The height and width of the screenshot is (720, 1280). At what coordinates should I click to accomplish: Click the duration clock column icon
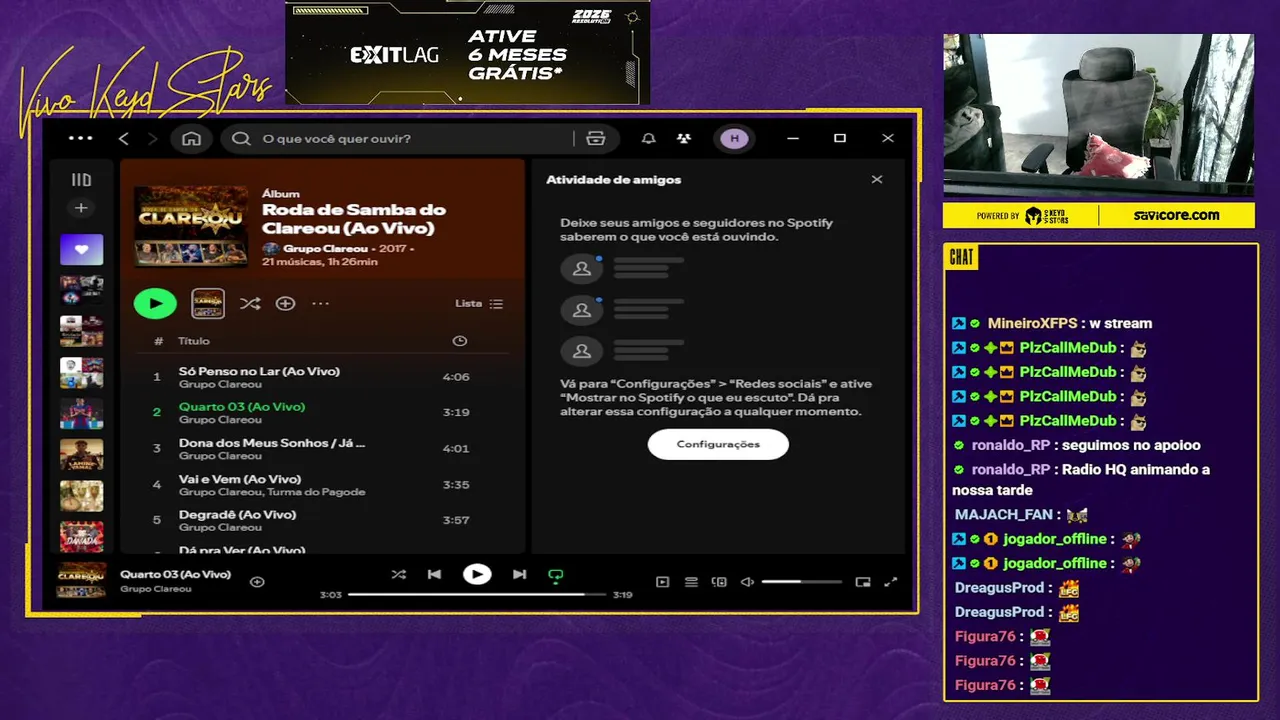(x=460, y=341)
